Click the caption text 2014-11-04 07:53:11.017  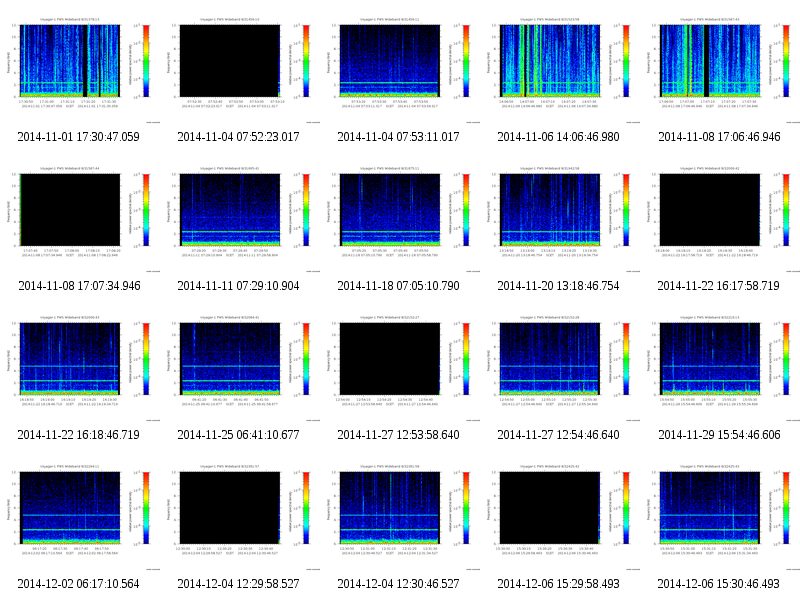tap(398, 137)
